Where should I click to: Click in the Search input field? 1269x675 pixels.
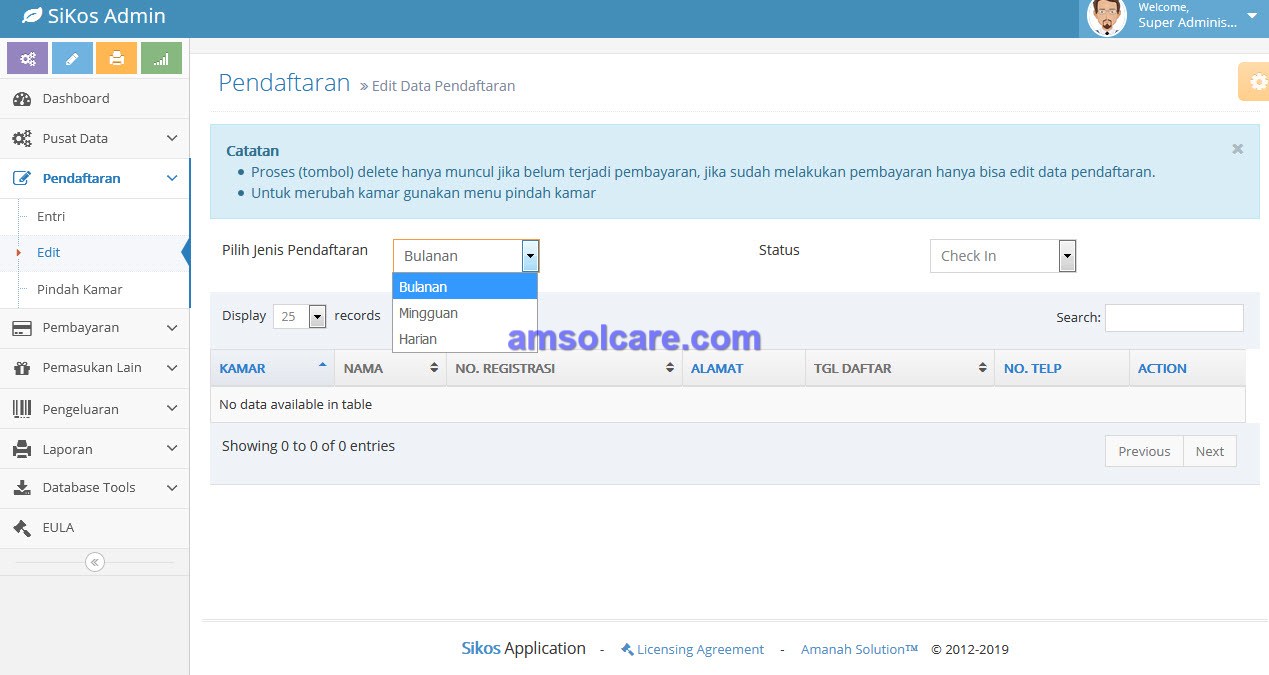click(1174, 318)
